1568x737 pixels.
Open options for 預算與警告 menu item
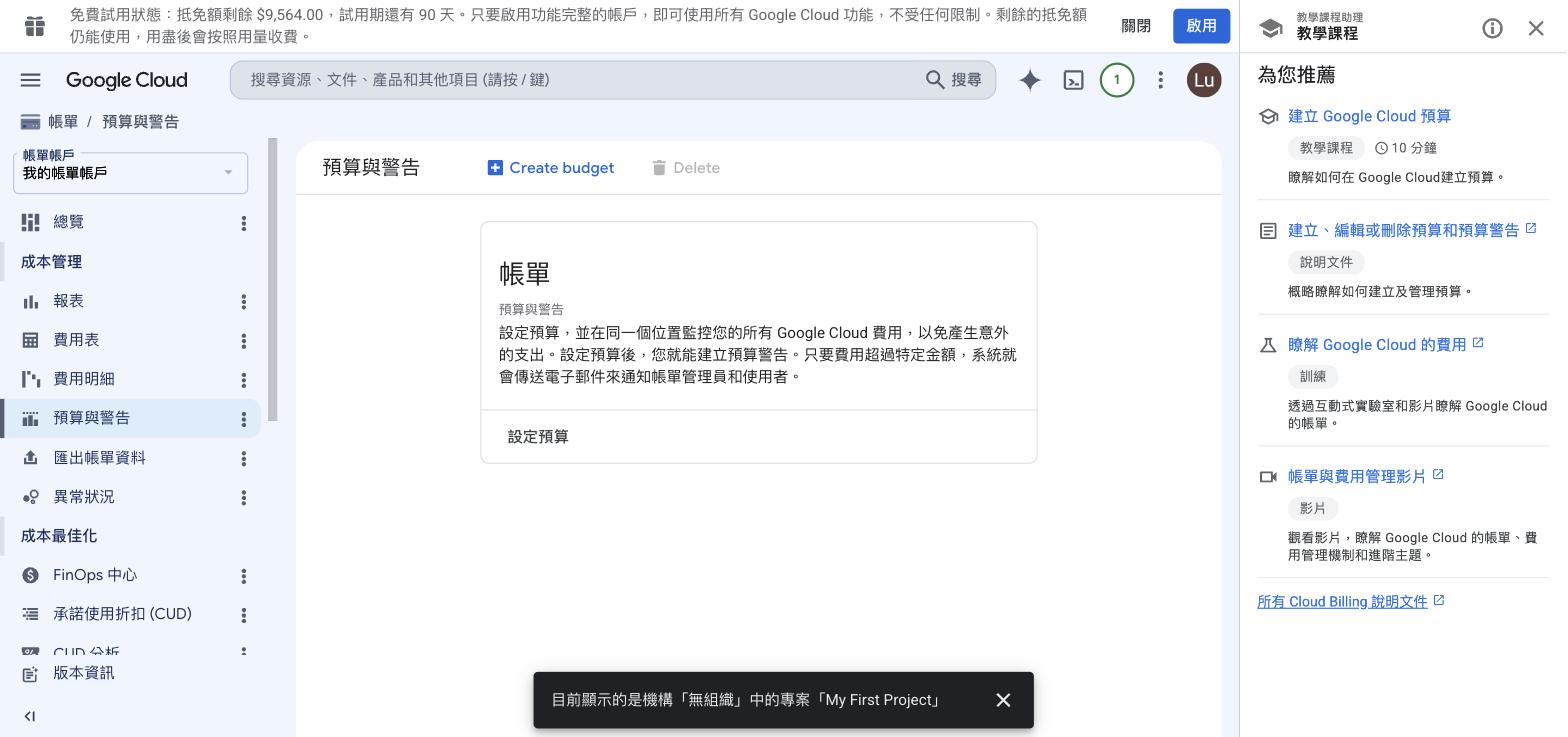243,419
